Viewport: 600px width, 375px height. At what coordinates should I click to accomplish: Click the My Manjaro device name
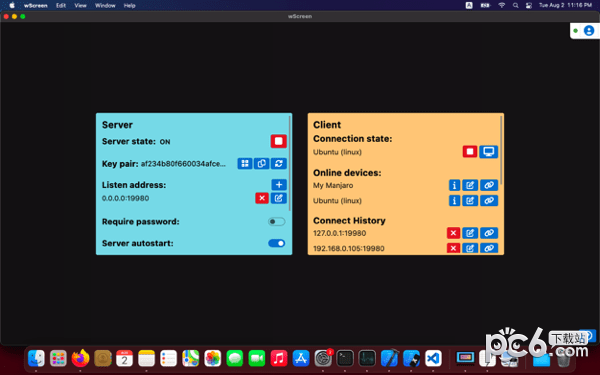(x=333, y=186)
